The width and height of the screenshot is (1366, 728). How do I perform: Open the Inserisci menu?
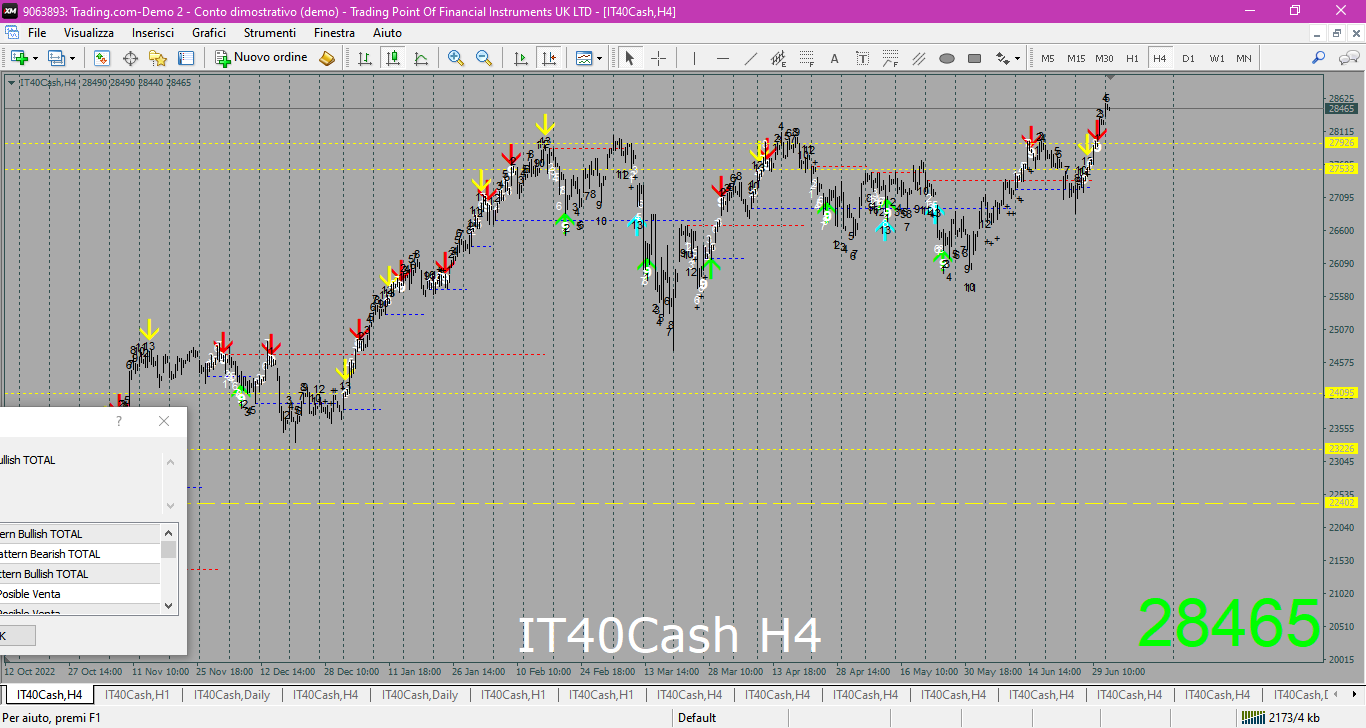click(153, 33)
